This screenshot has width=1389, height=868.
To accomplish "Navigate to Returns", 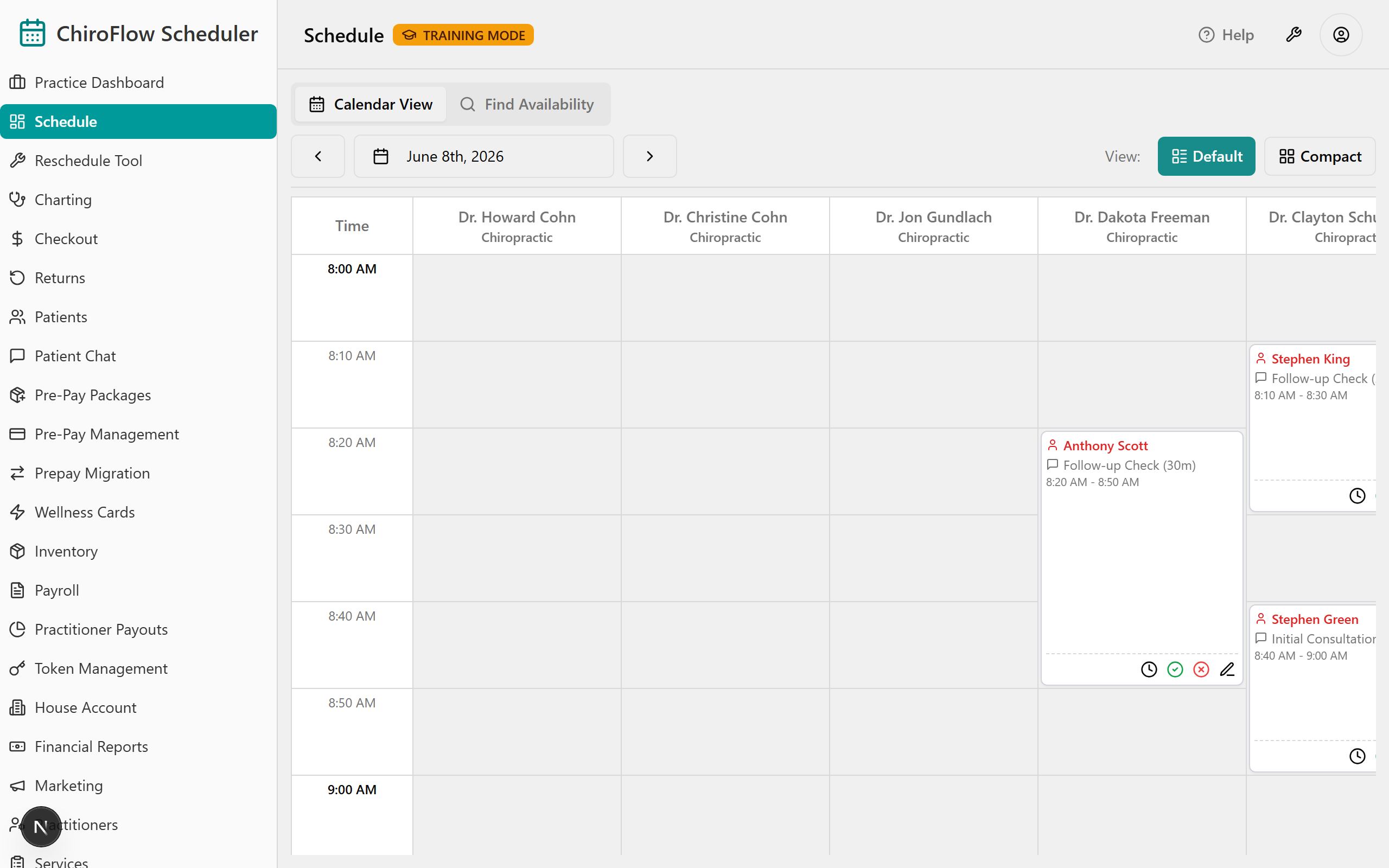I will 138,278.
